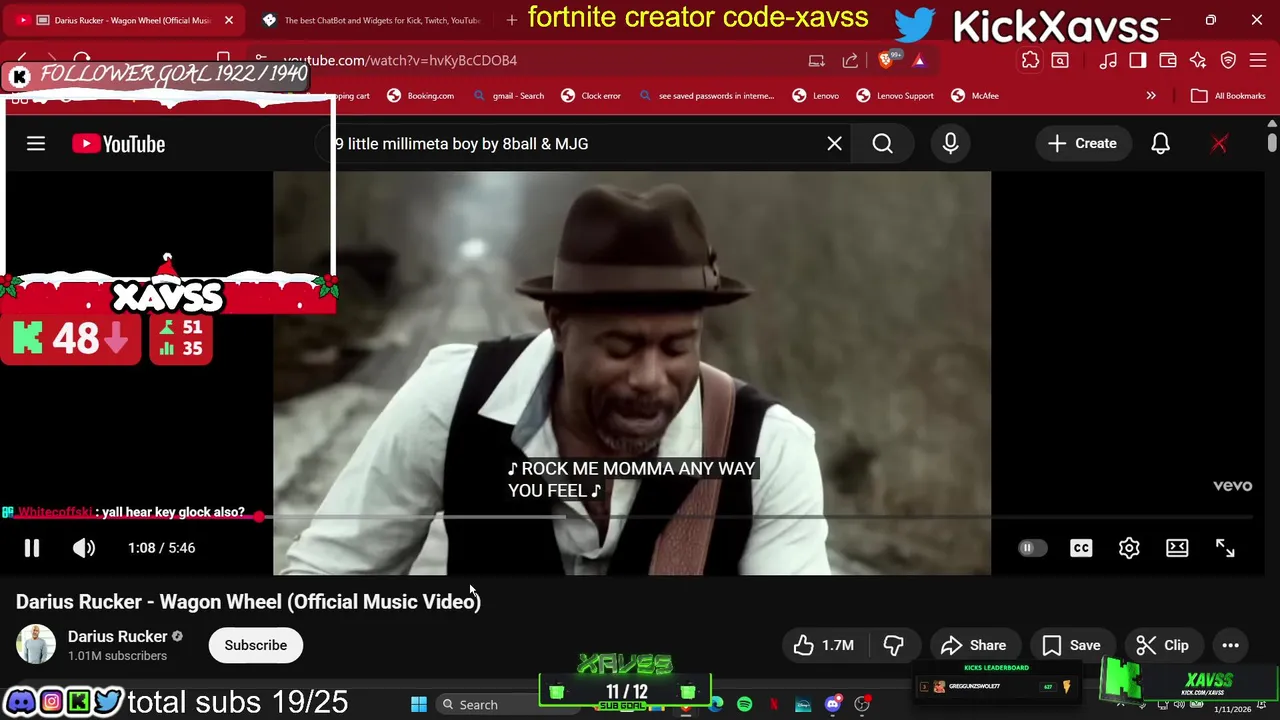The image size is (1280, 720).
Task: Toggle the autoplay switch in player
Action: [x=1032, y=548]
